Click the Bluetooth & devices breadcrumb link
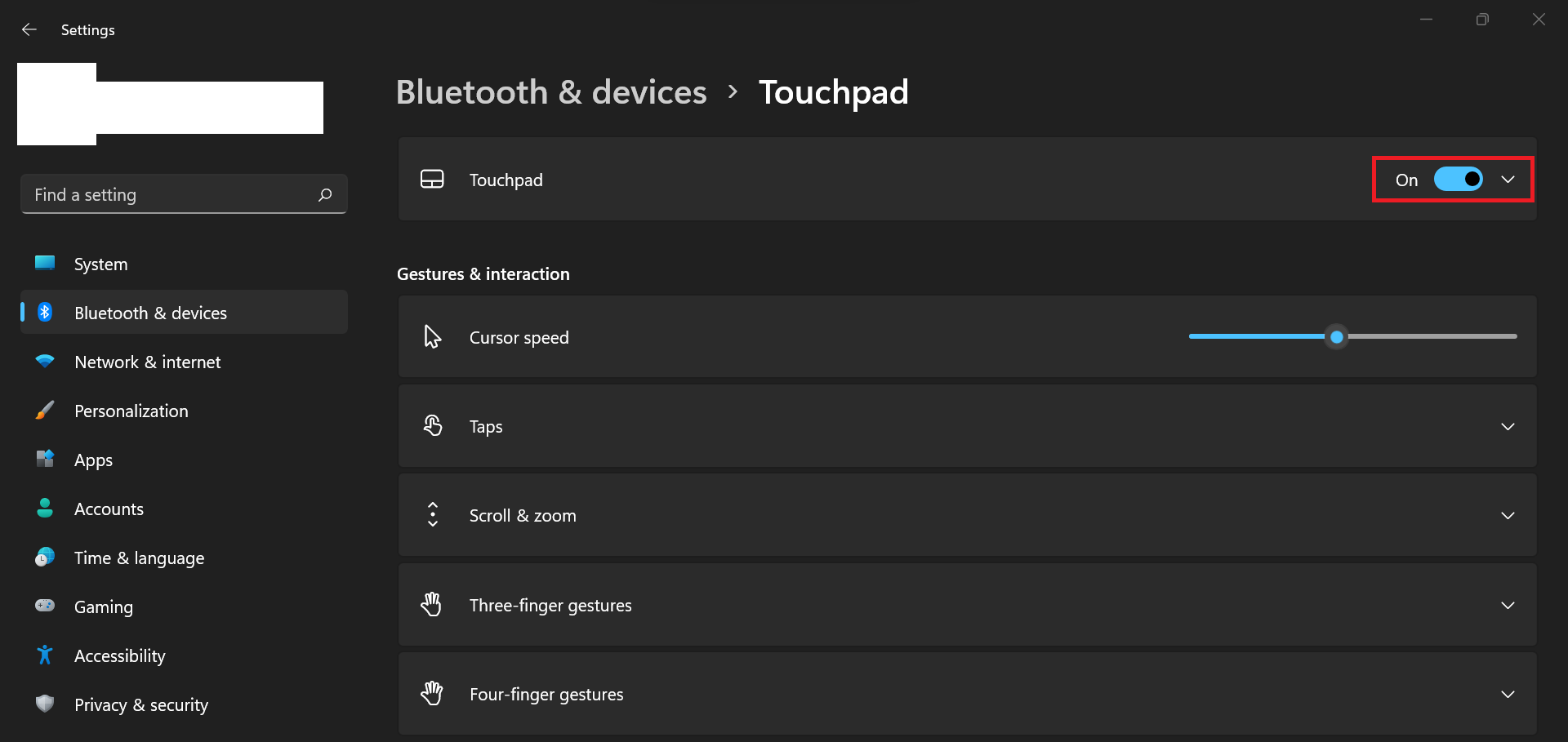Viewport: 1568px width, 742px height. 551,92
